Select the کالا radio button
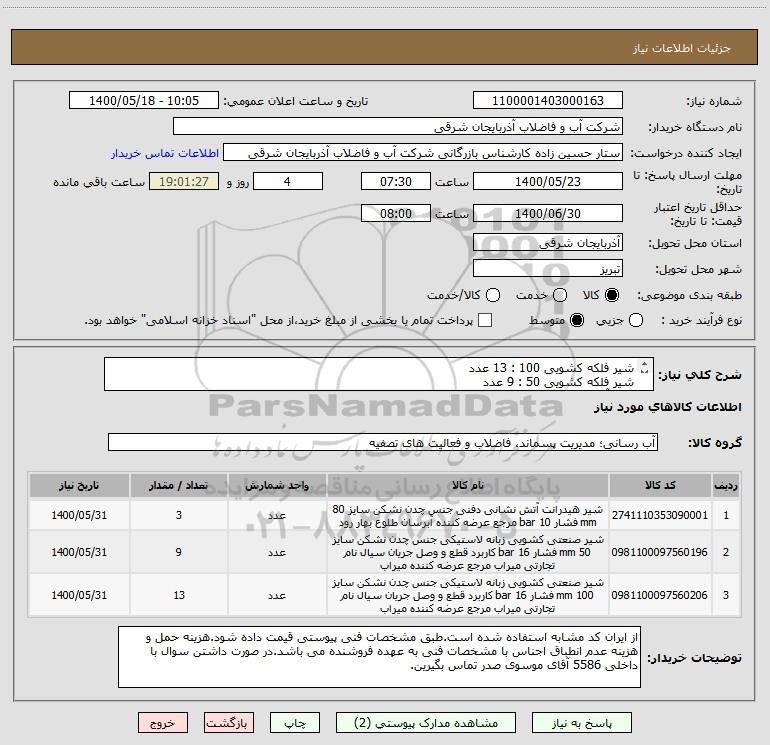 612,295
